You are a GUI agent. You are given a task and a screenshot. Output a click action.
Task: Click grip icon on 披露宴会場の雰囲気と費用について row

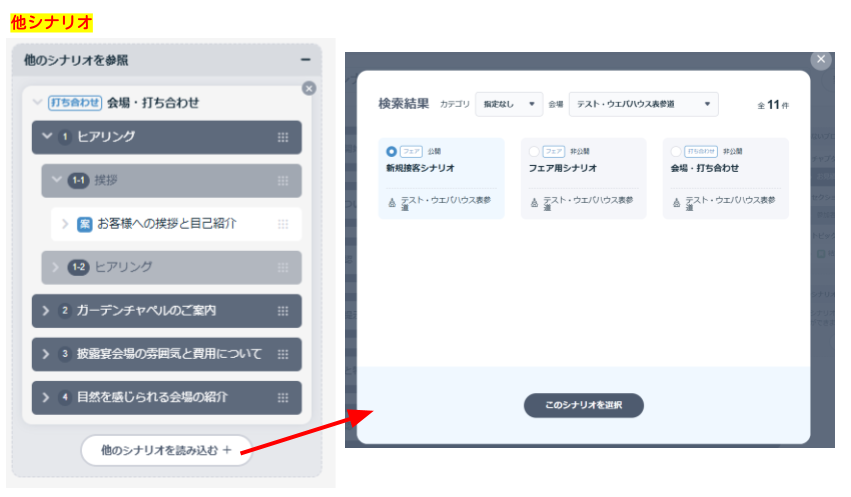coord(283,354)
